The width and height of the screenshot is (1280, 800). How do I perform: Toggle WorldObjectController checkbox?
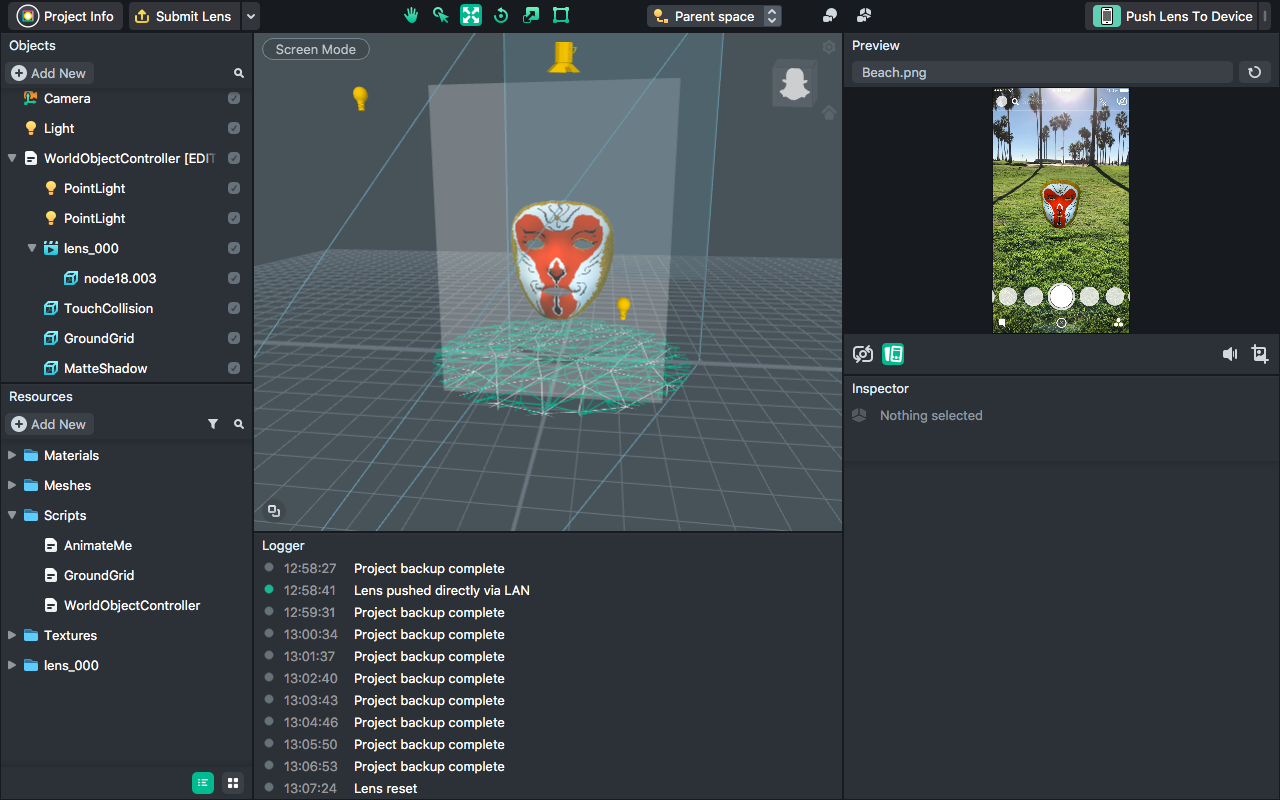click(x=233, y=158)
